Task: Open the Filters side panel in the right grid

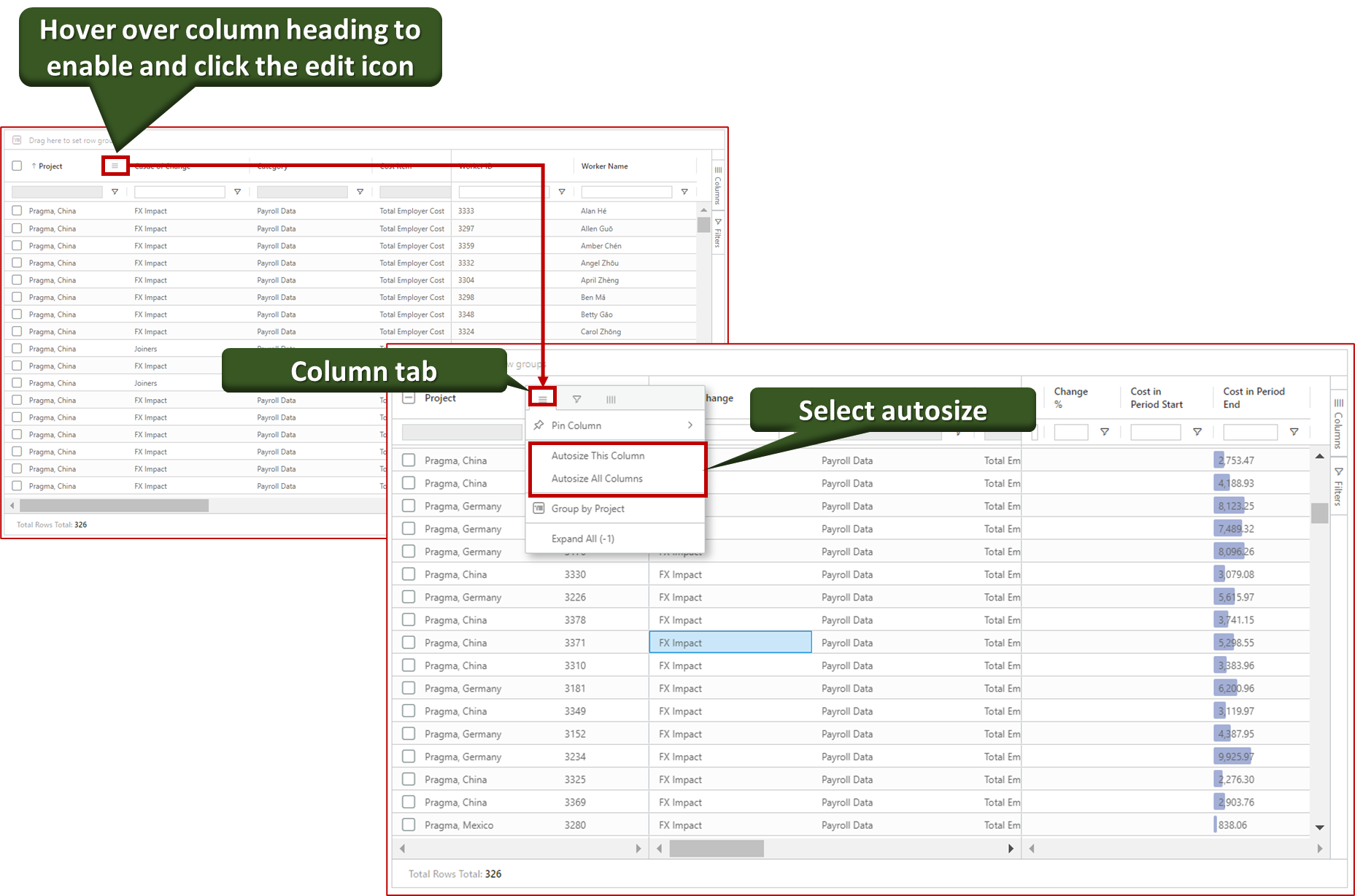Action: pos(1338,487)
